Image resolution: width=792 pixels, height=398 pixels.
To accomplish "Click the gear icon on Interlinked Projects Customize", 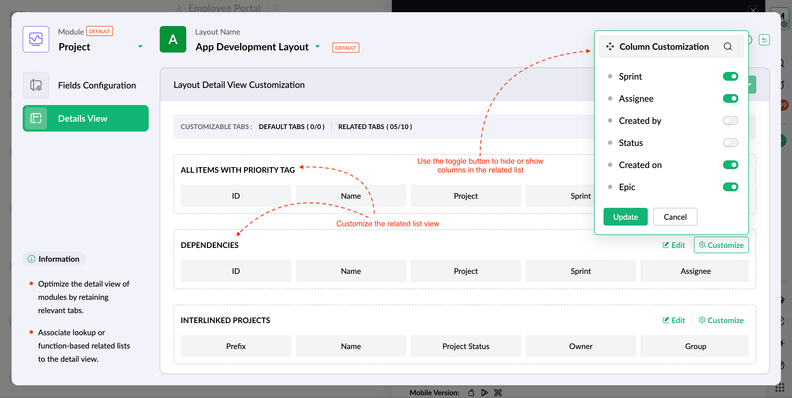I will click(702, 320).
